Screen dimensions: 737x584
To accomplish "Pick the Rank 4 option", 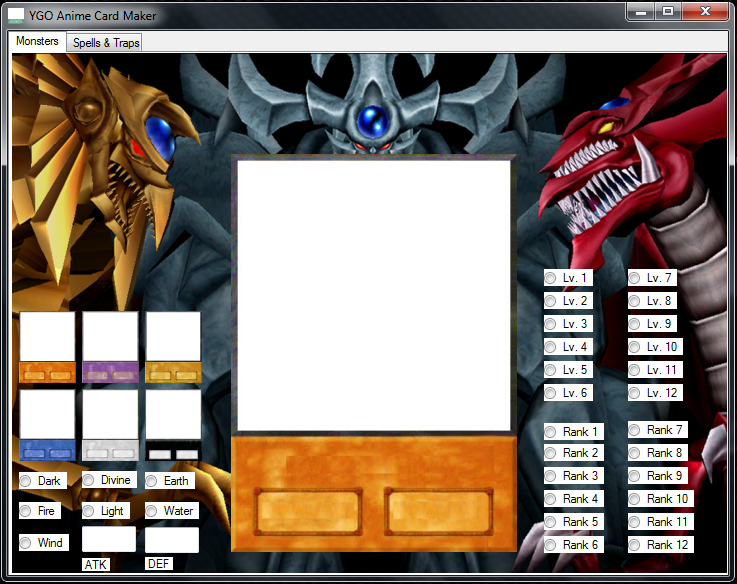I will [574, 498].
